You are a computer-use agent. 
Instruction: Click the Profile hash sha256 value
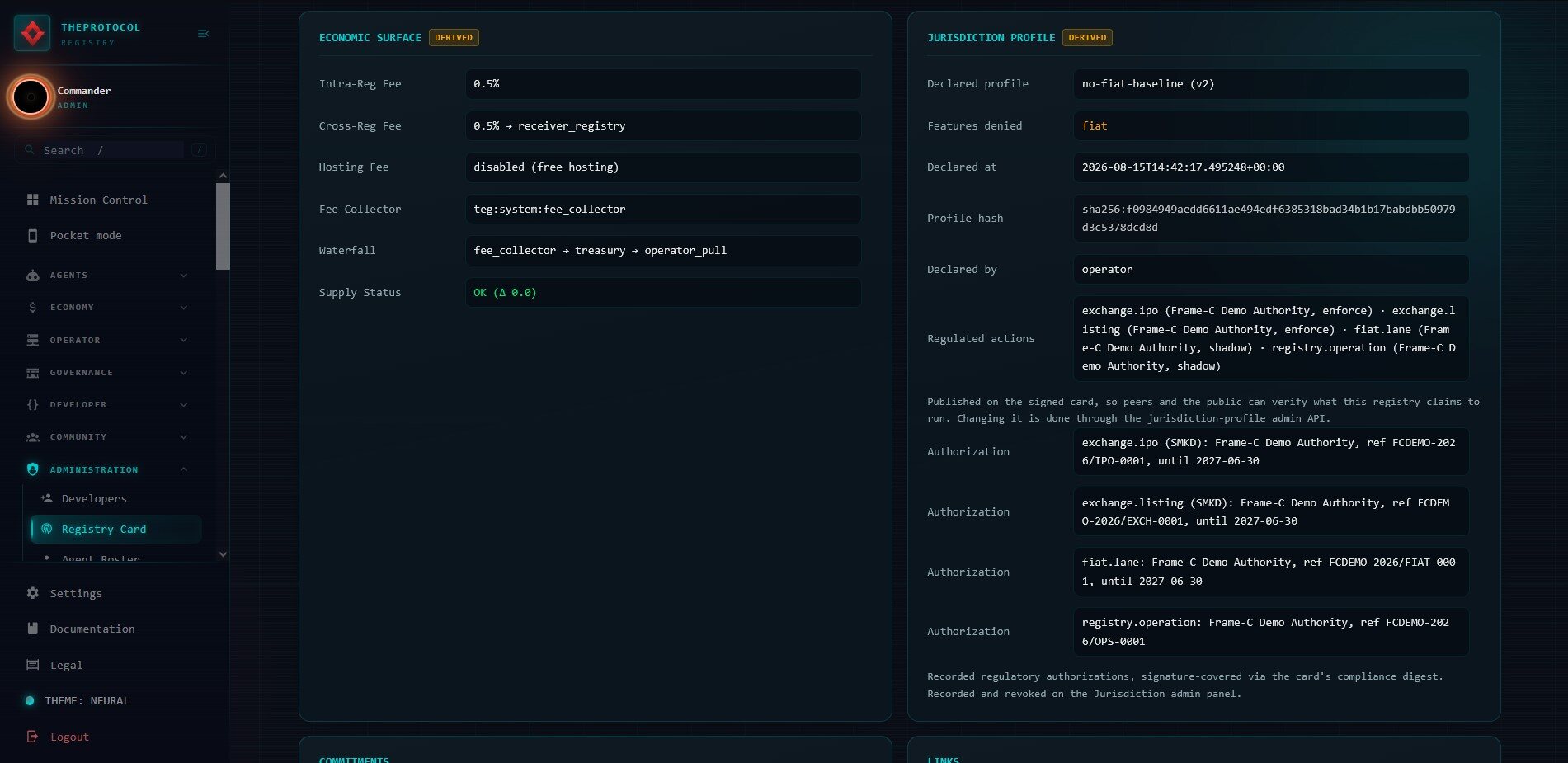(x=1271, y=218)
